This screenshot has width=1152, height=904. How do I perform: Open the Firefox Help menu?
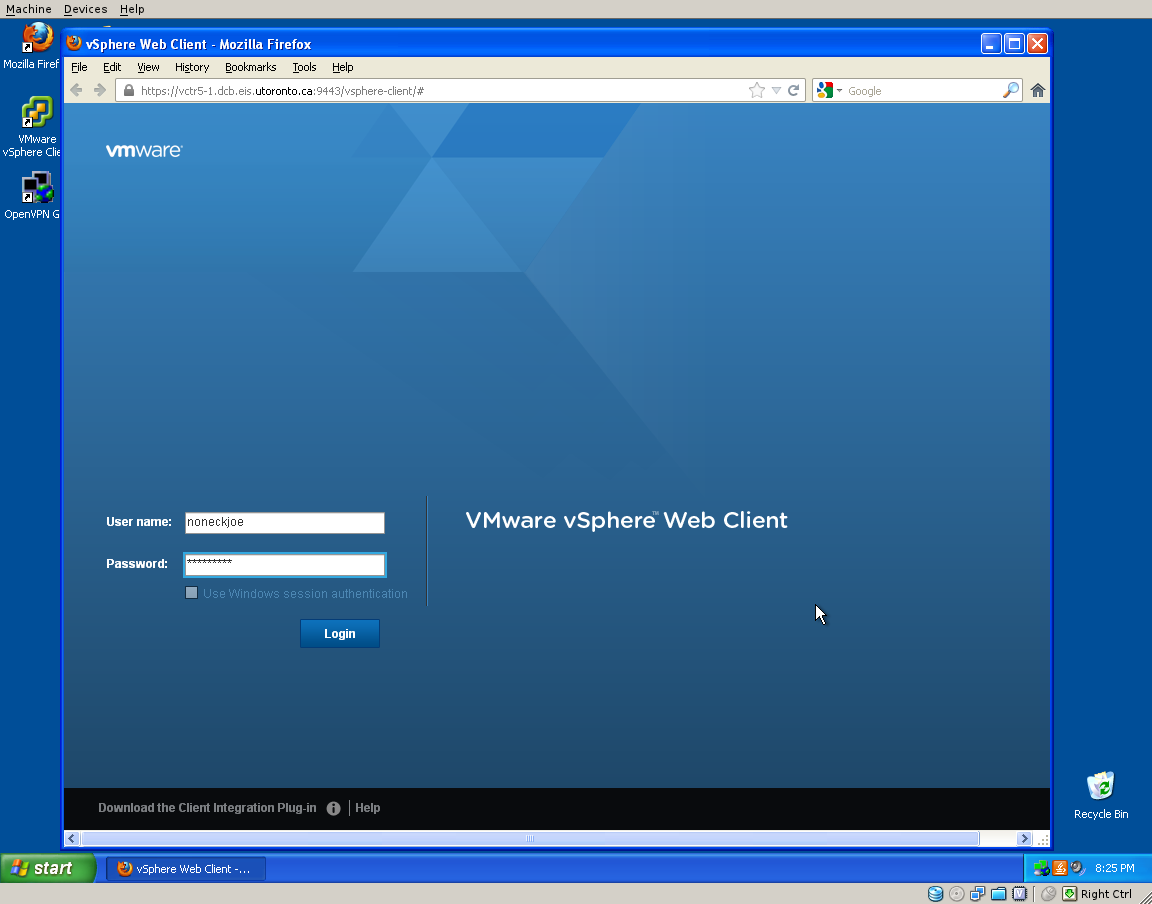342,67
